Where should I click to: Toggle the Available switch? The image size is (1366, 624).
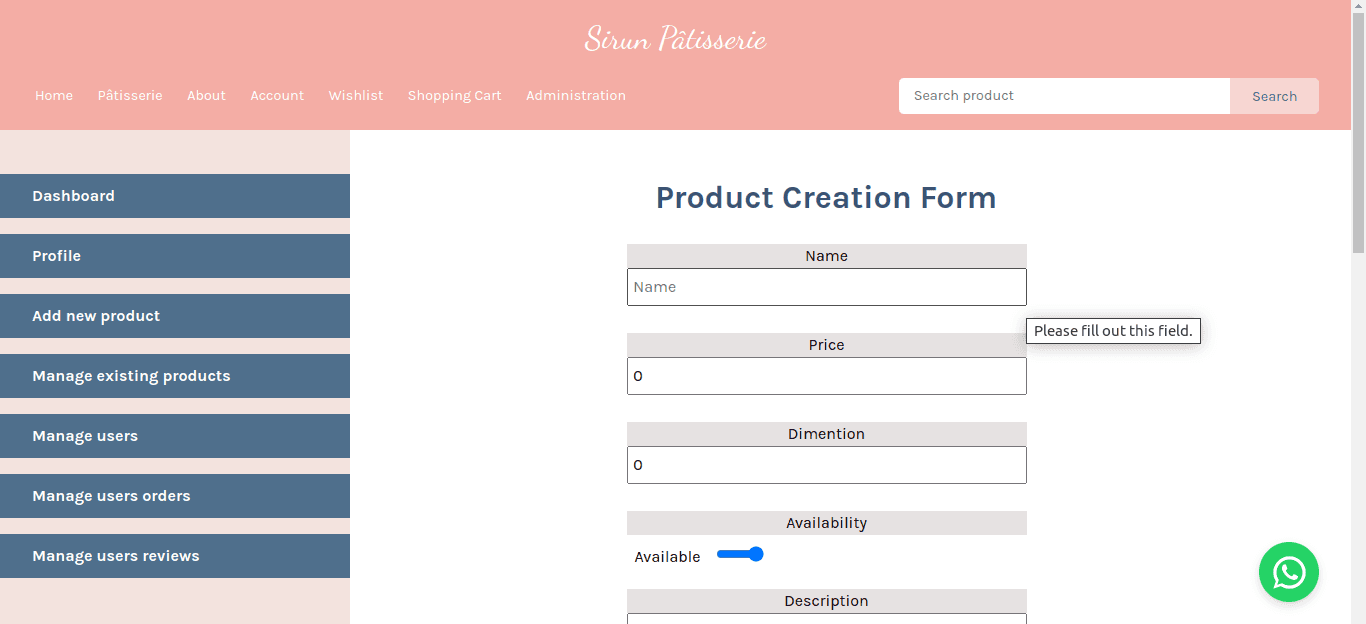(740, 555)
